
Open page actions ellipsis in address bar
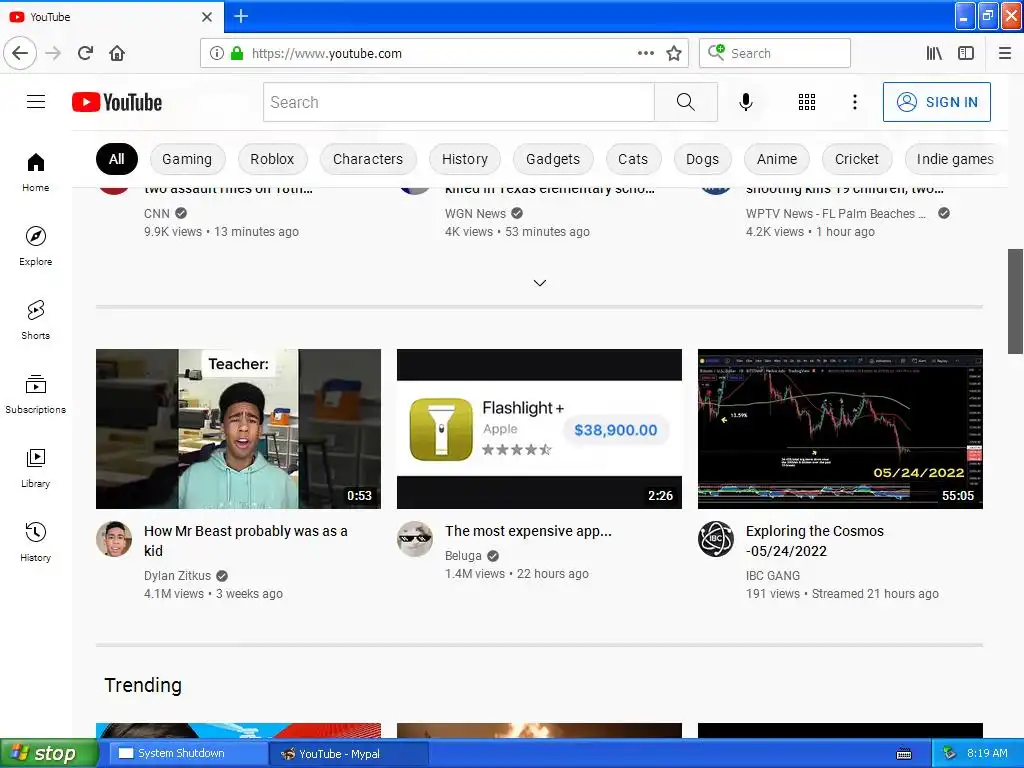click(x=645, y=53)
